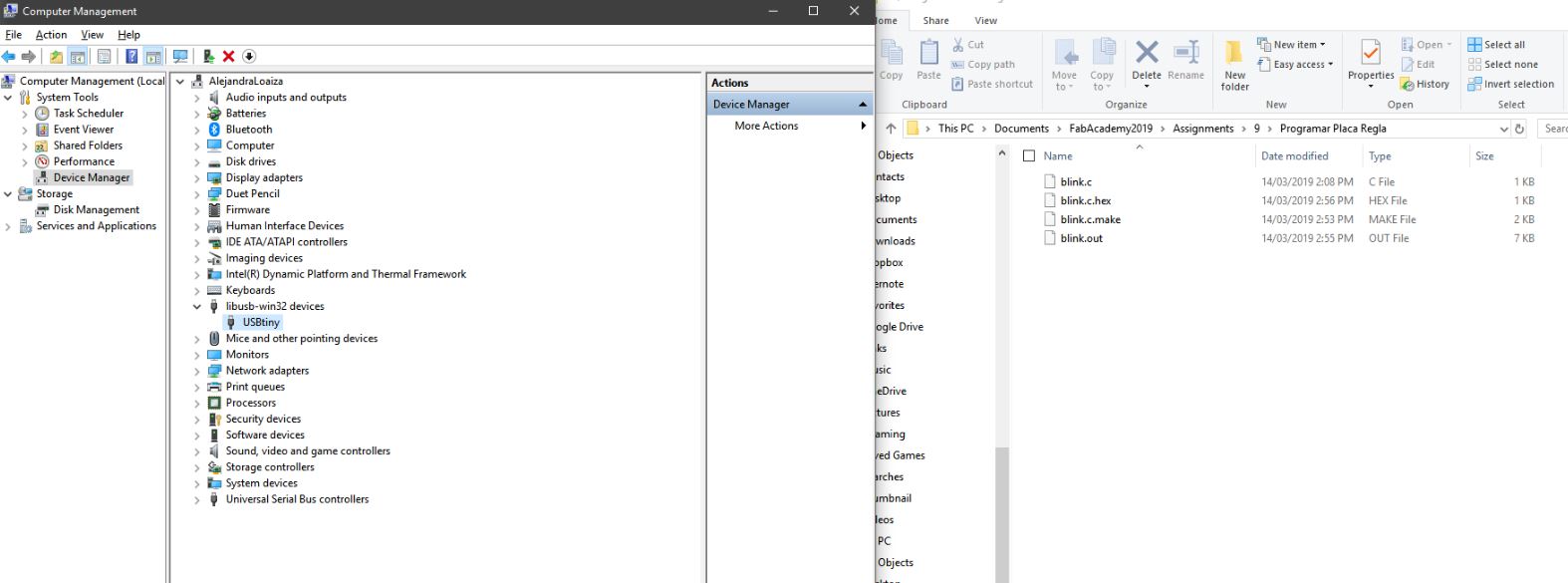
Task: Expand Audio inputs and outputs node
Action: coord(196,98)
